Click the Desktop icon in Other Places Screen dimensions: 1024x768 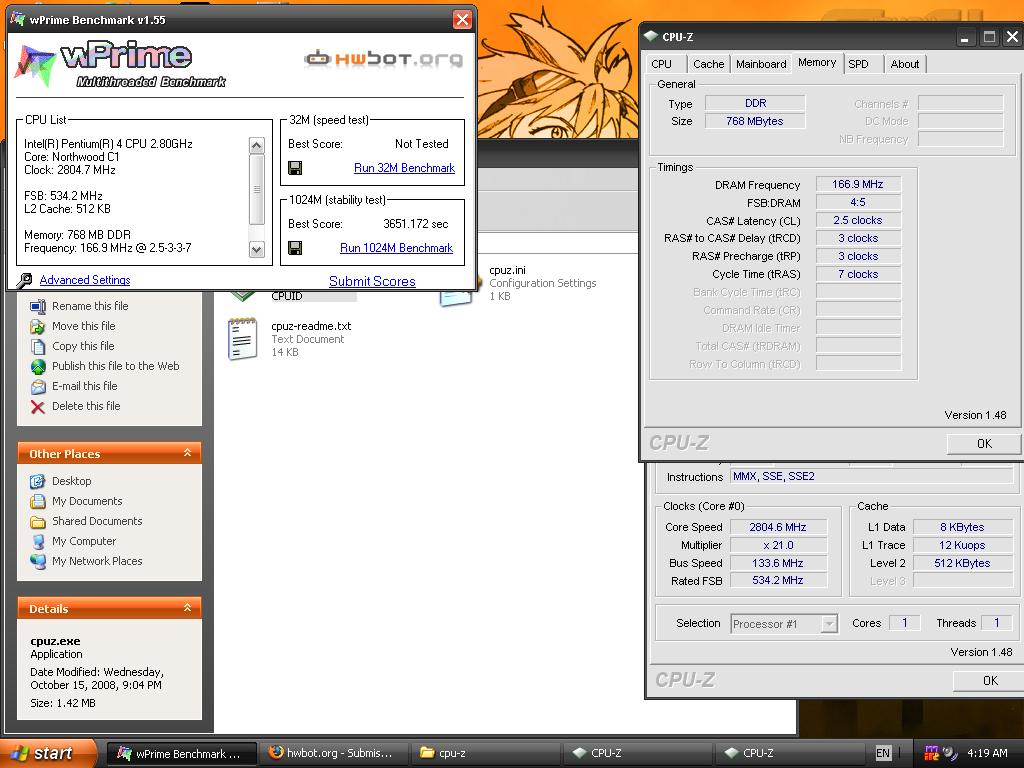[x=38, y=481]
